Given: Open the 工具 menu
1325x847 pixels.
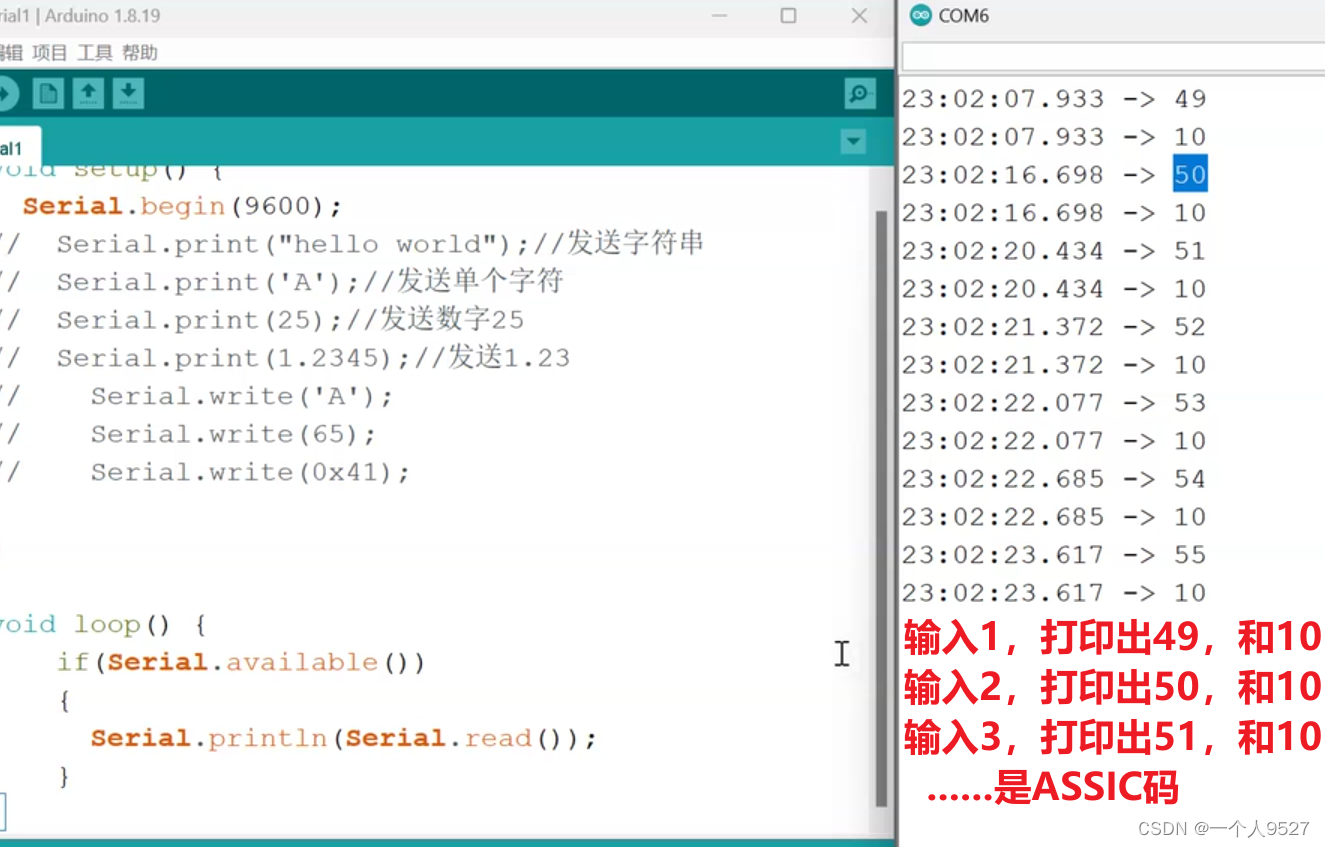Looking at the screenshot, I should point(95,53).
